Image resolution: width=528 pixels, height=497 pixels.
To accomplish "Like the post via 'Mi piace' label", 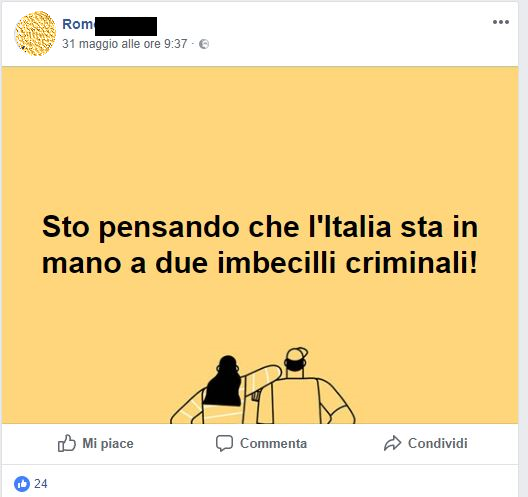I will pyautogui.click(x=108, y=443).
